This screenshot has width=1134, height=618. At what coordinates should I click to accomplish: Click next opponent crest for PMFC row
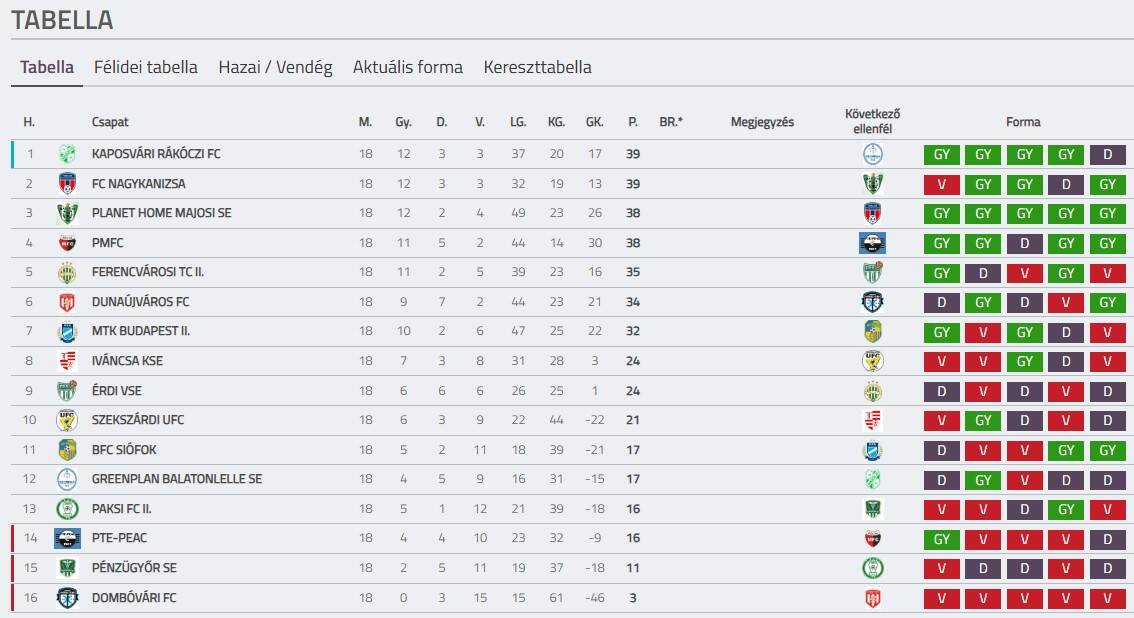(872, 243)
